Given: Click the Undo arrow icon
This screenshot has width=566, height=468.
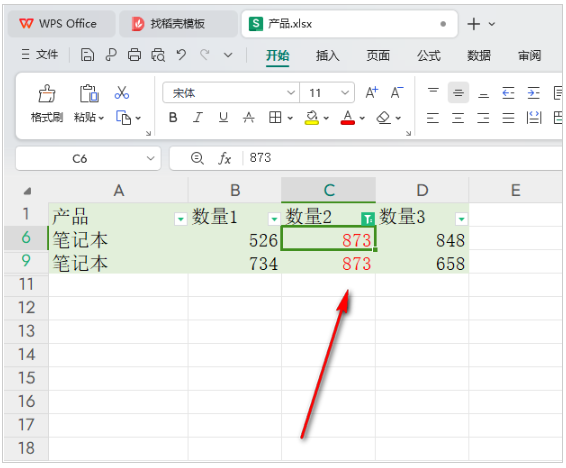Looking at the screenshot, I should tap(181, 55).
